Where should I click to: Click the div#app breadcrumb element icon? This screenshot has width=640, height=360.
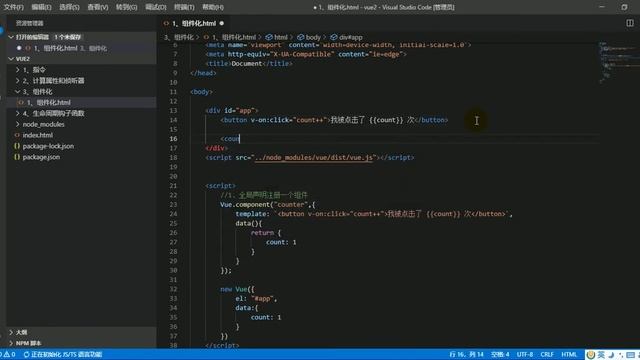point(334,37)
